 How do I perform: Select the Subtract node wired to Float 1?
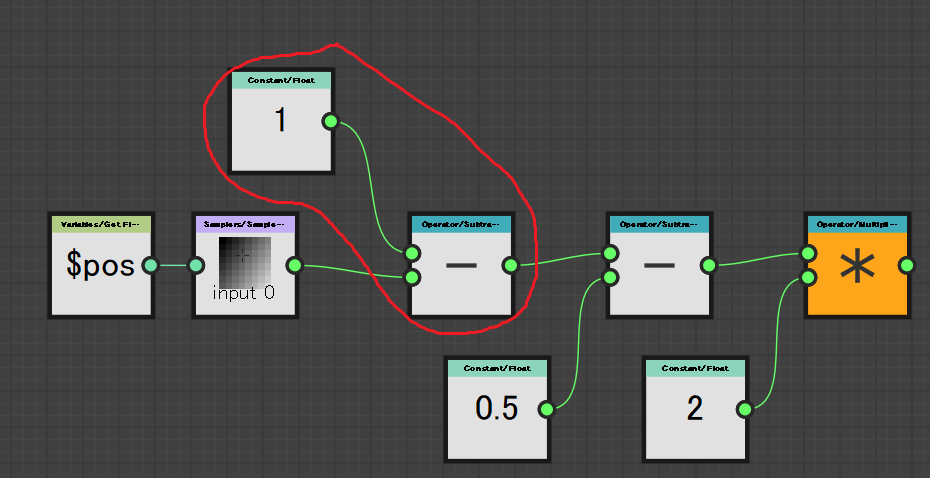461,265
